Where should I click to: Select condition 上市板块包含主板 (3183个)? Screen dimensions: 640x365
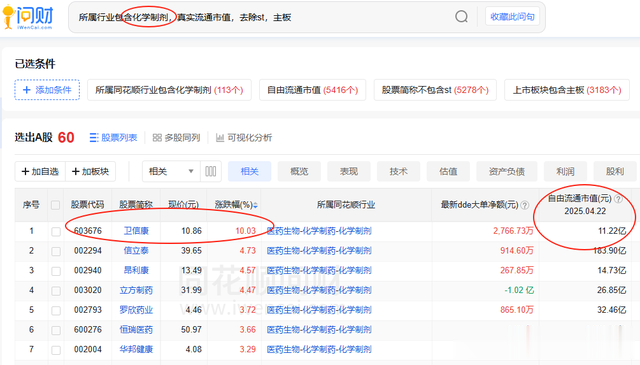click(x=567, y=90)
